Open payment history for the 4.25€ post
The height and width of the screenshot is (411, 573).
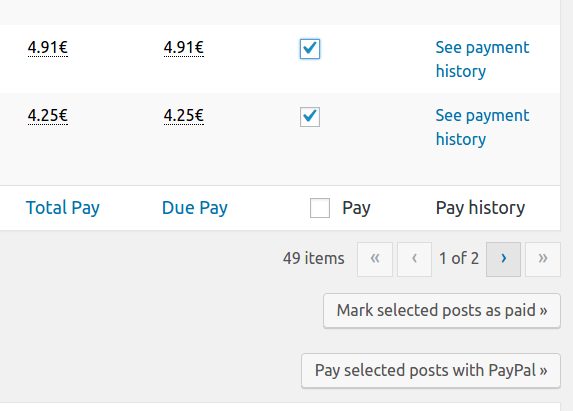pyautogui.click(x=482, y=127)
